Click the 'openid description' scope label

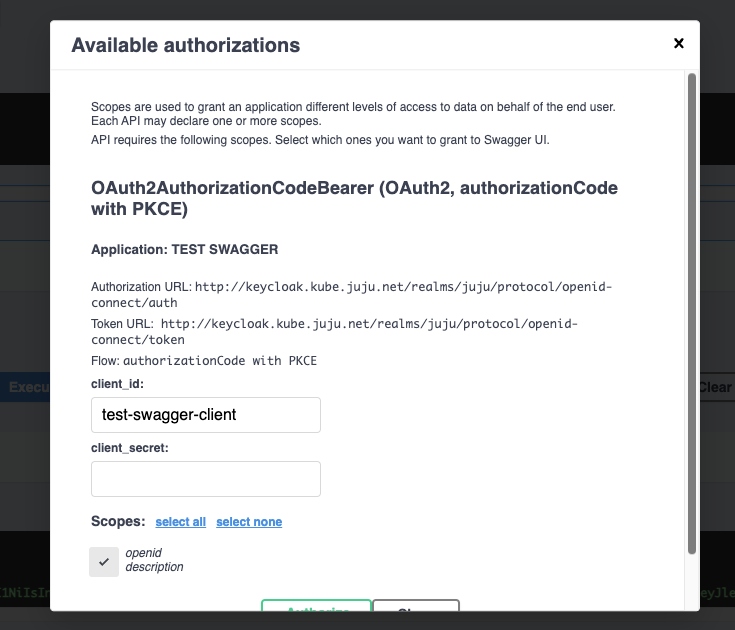(x=154, y=560)
